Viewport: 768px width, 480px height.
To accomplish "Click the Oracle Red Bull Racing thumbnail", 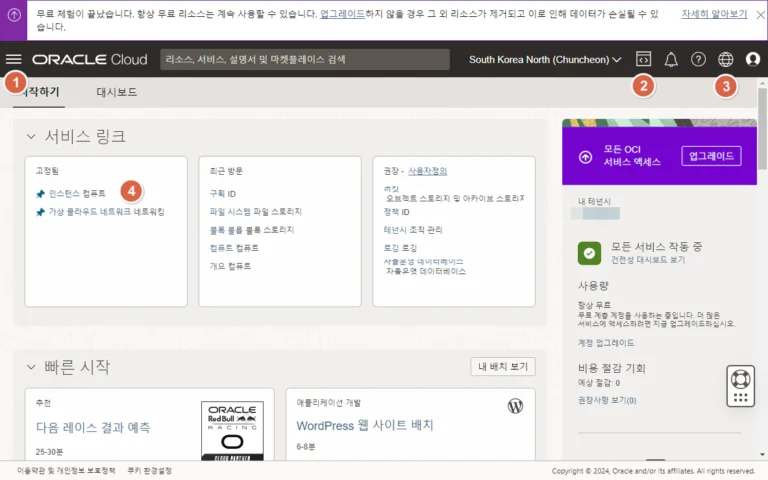I will (232, 431).
